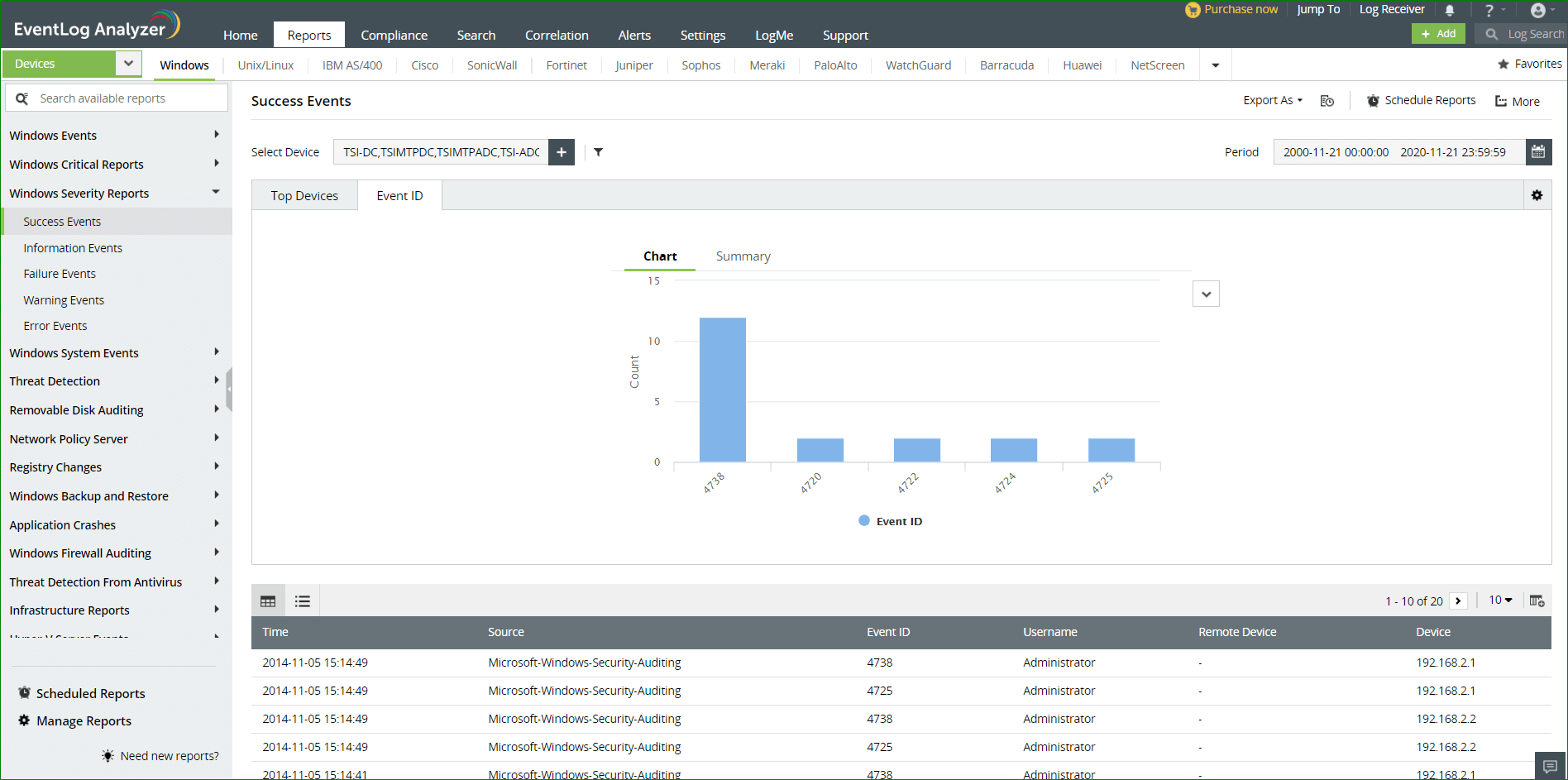Screen dimensions: 1568x780
Task: Toggle the Event ID legend marker
Action: coord(864,521)
